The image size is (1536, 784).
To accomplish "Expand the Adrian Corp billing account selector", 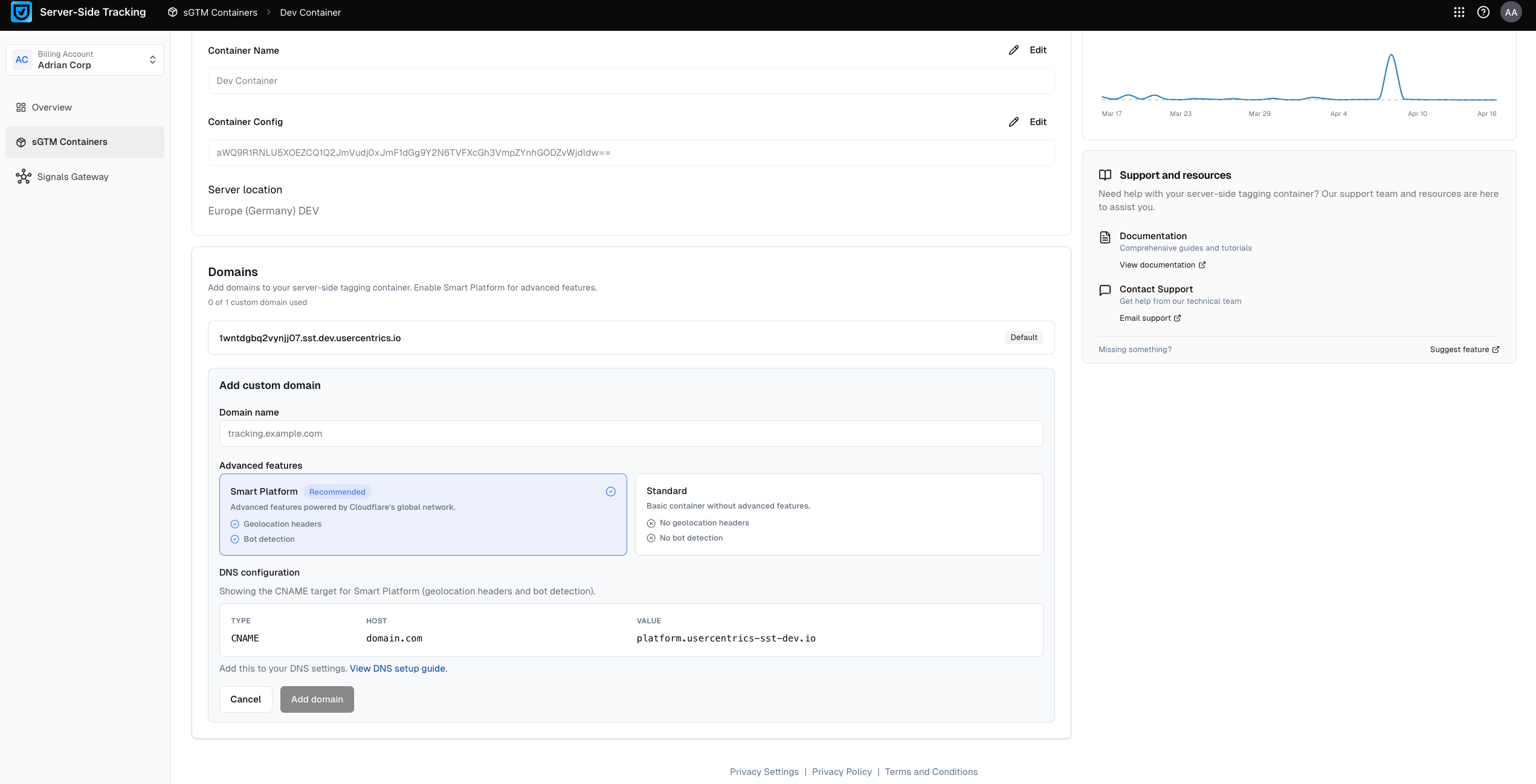I will [85, 60].
